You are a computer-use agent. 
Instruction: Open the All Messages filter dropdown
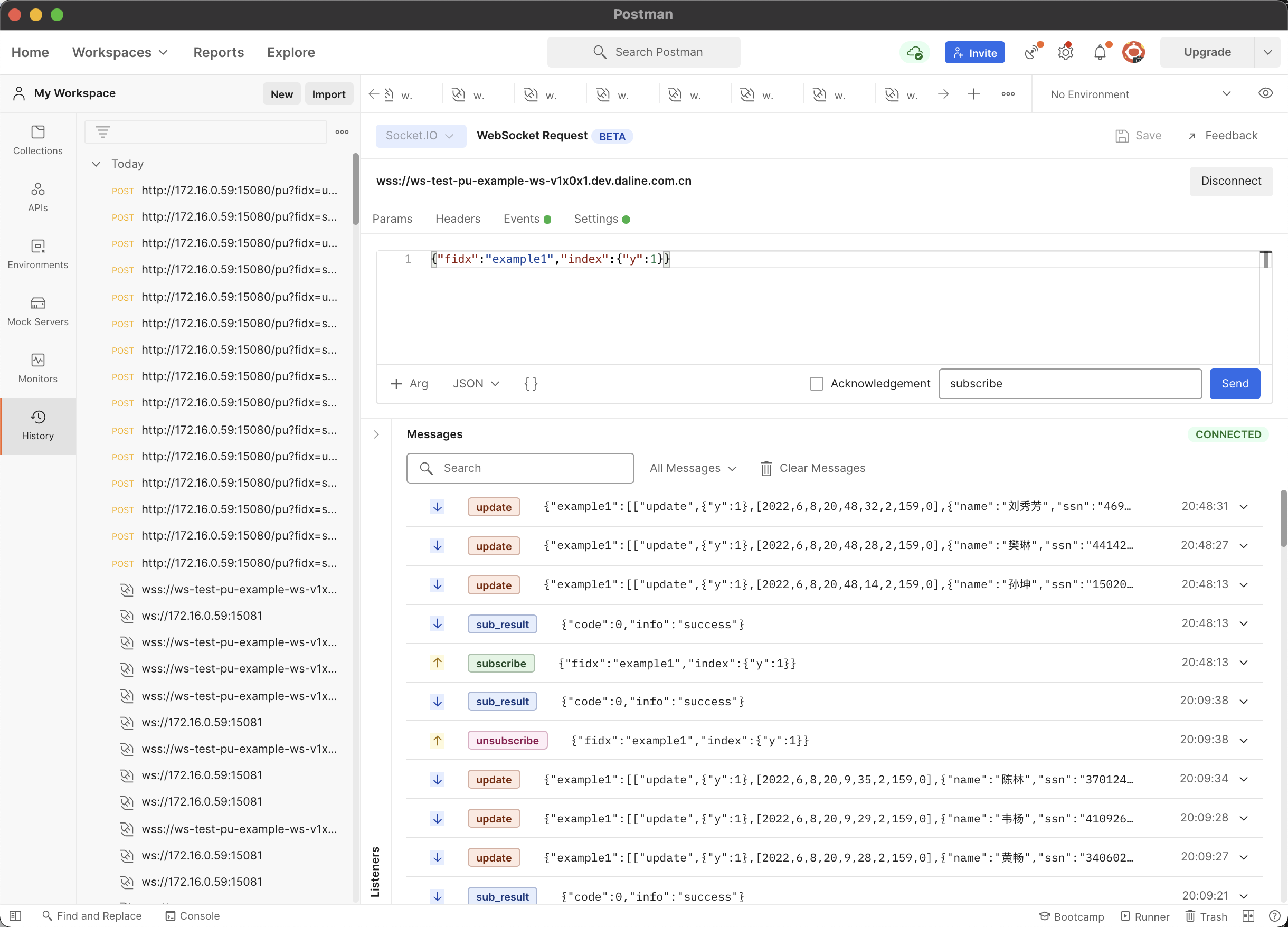tap(693, 468)
